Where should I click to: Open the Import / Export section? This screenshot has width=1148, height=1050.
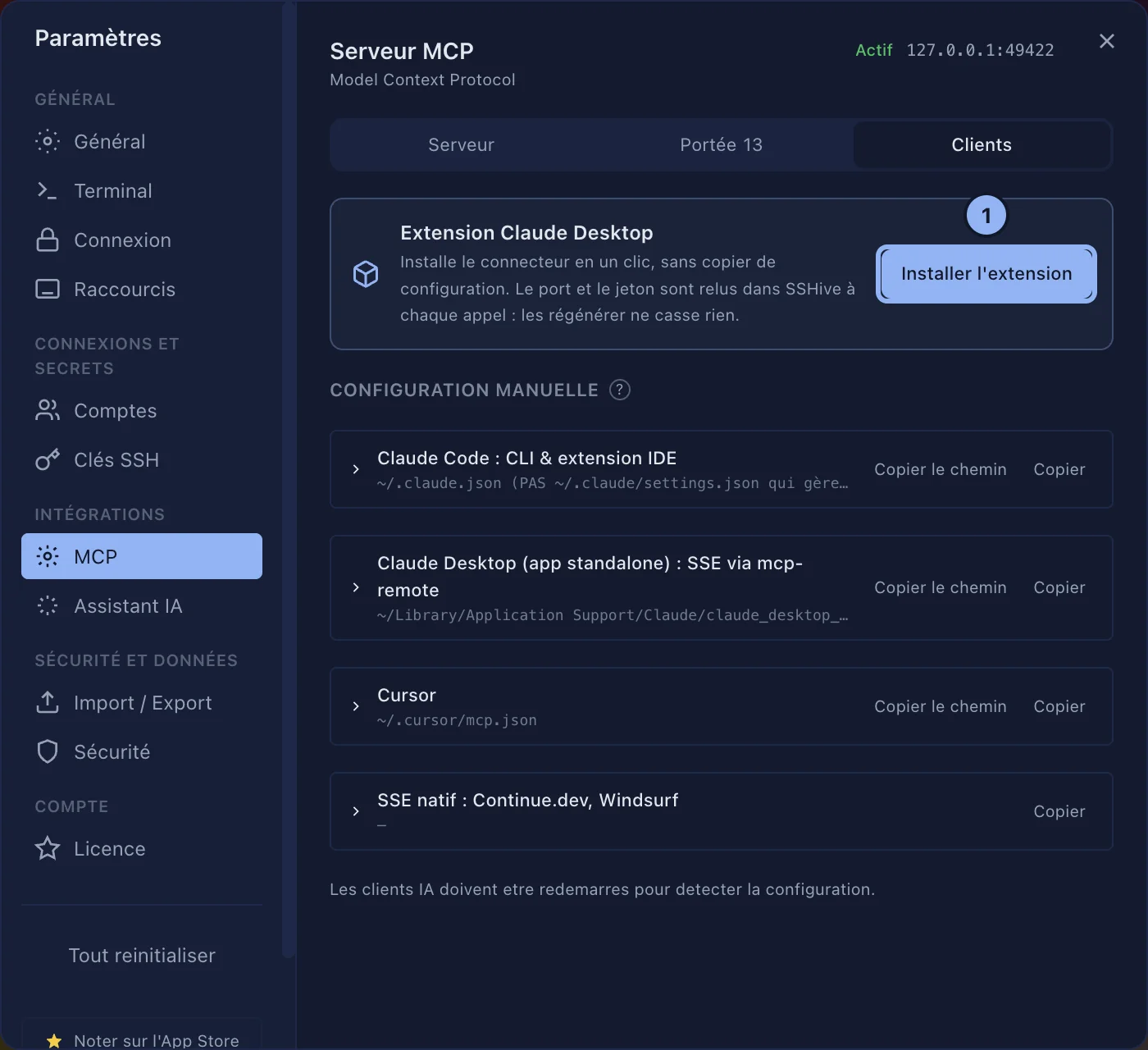point(142,702)
